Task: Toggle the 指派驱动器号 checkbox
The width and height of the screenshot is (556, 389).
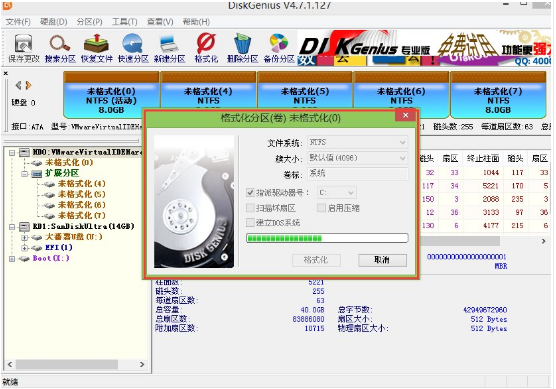Action: (x=250, y=193)
